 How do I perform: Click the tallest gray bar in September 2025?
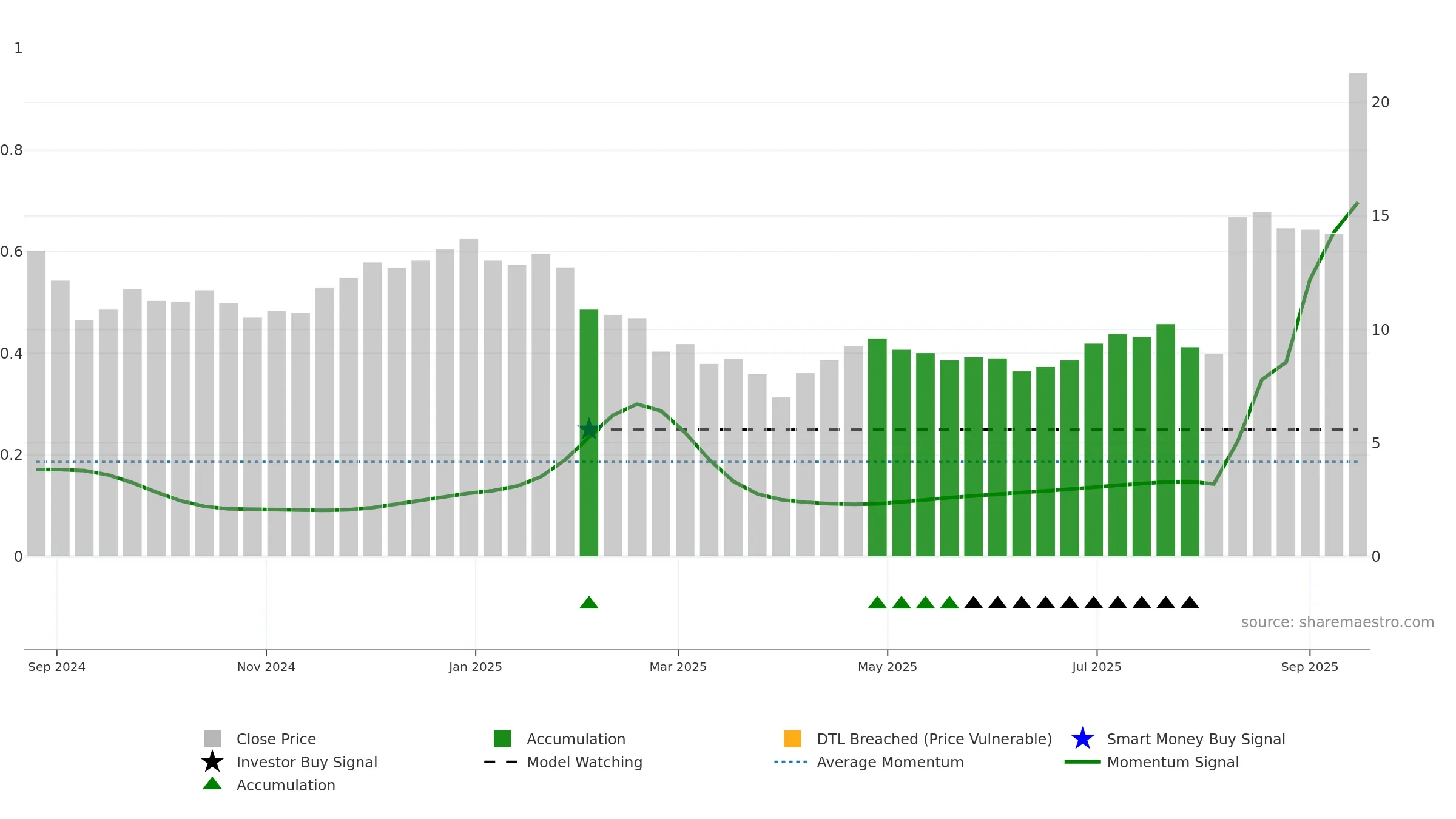coord(1358,314)
